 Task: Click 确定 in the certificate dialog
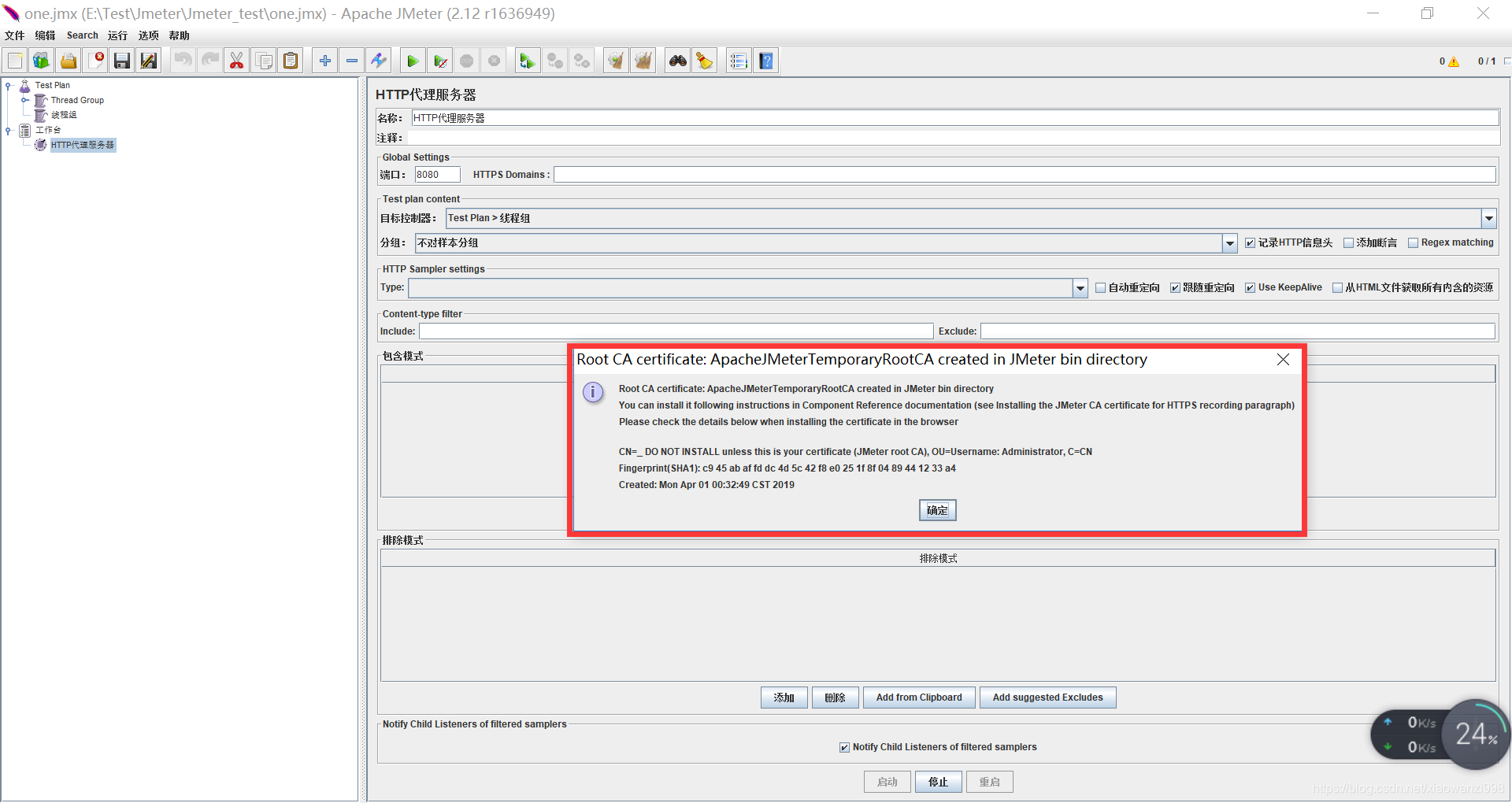937,510
